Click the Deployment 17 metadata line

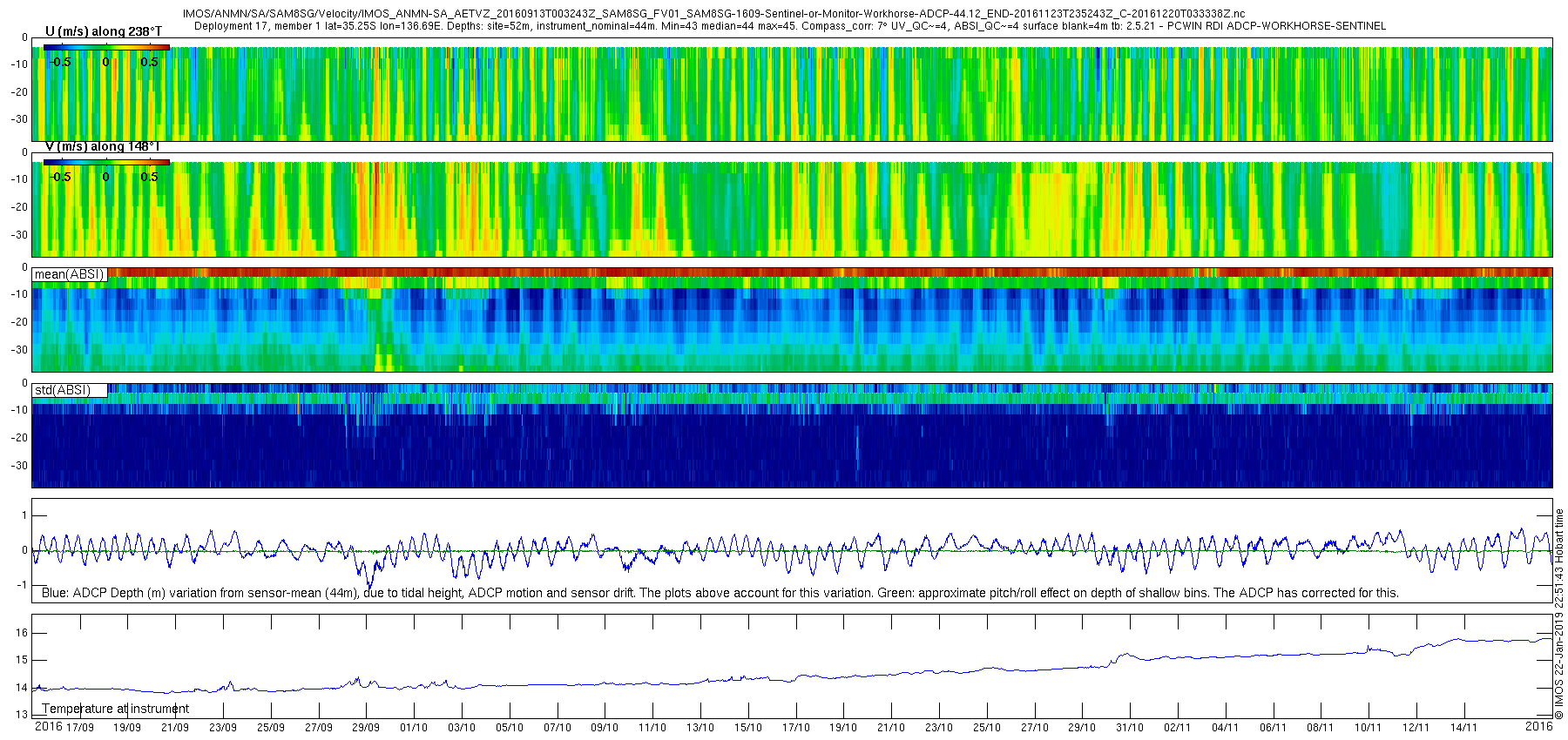pos(790,26)
